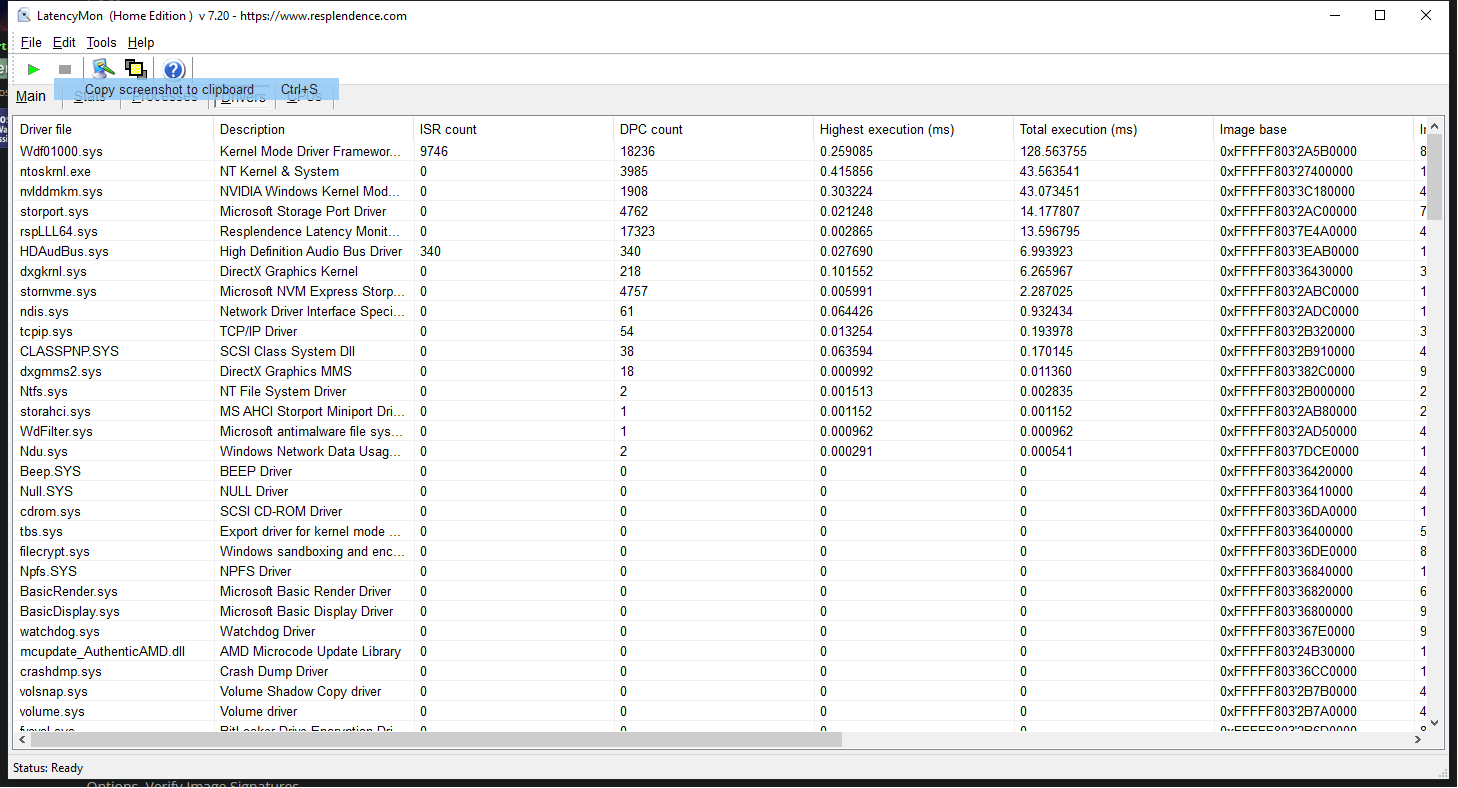Image resolution: width=1458 pixels, height=788 pixels.
Task: Click the overlapping yellow squares copy icon
Action: click(136, 69)
